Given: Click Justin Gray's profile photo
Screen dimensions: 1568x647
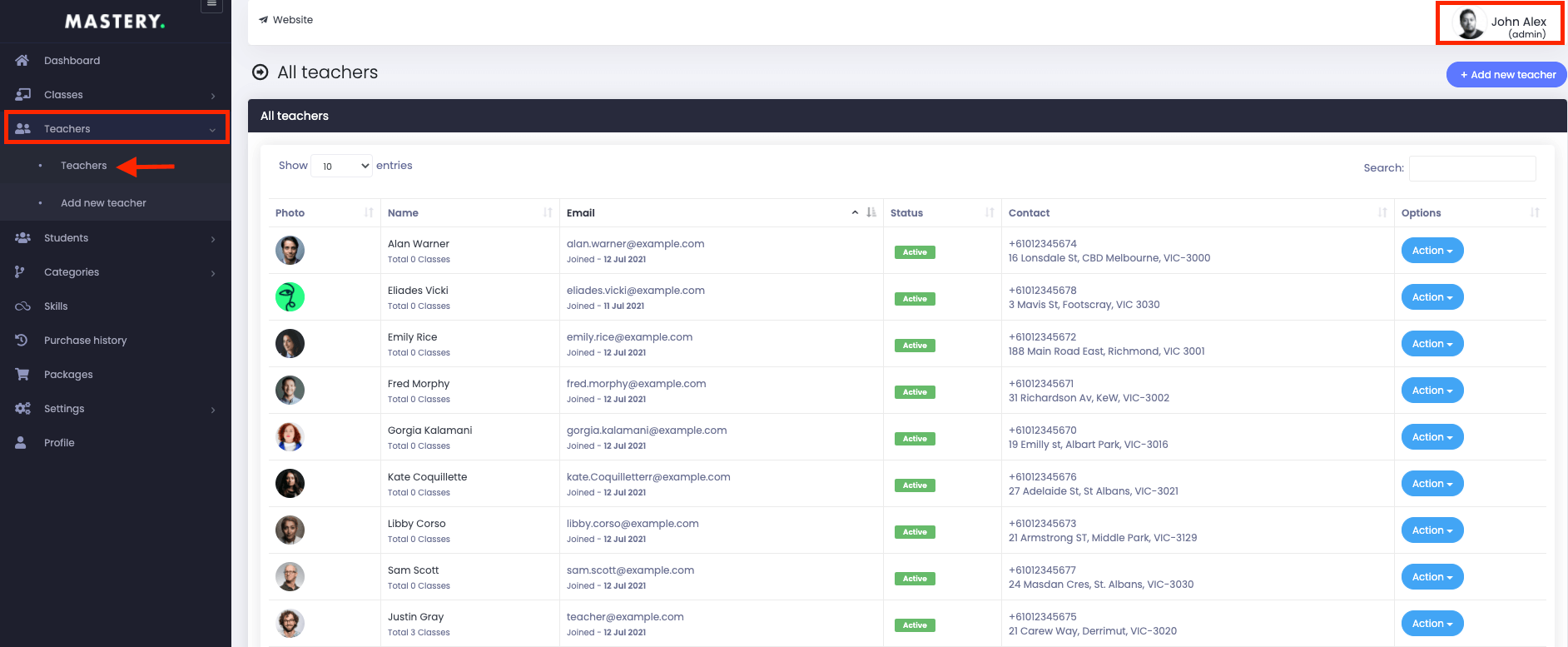Looking at the screenshot, I should pos(290,623).
